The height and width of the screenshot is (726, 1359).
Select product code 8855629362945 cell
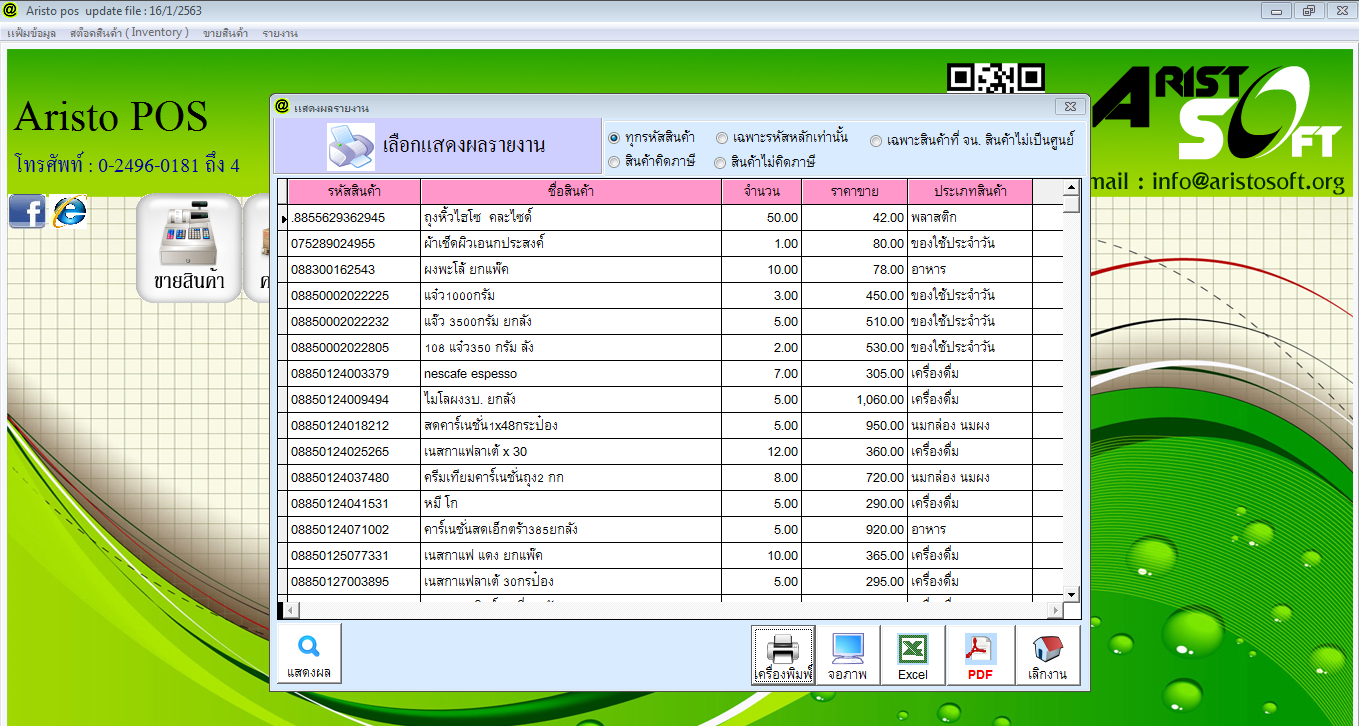354,217
